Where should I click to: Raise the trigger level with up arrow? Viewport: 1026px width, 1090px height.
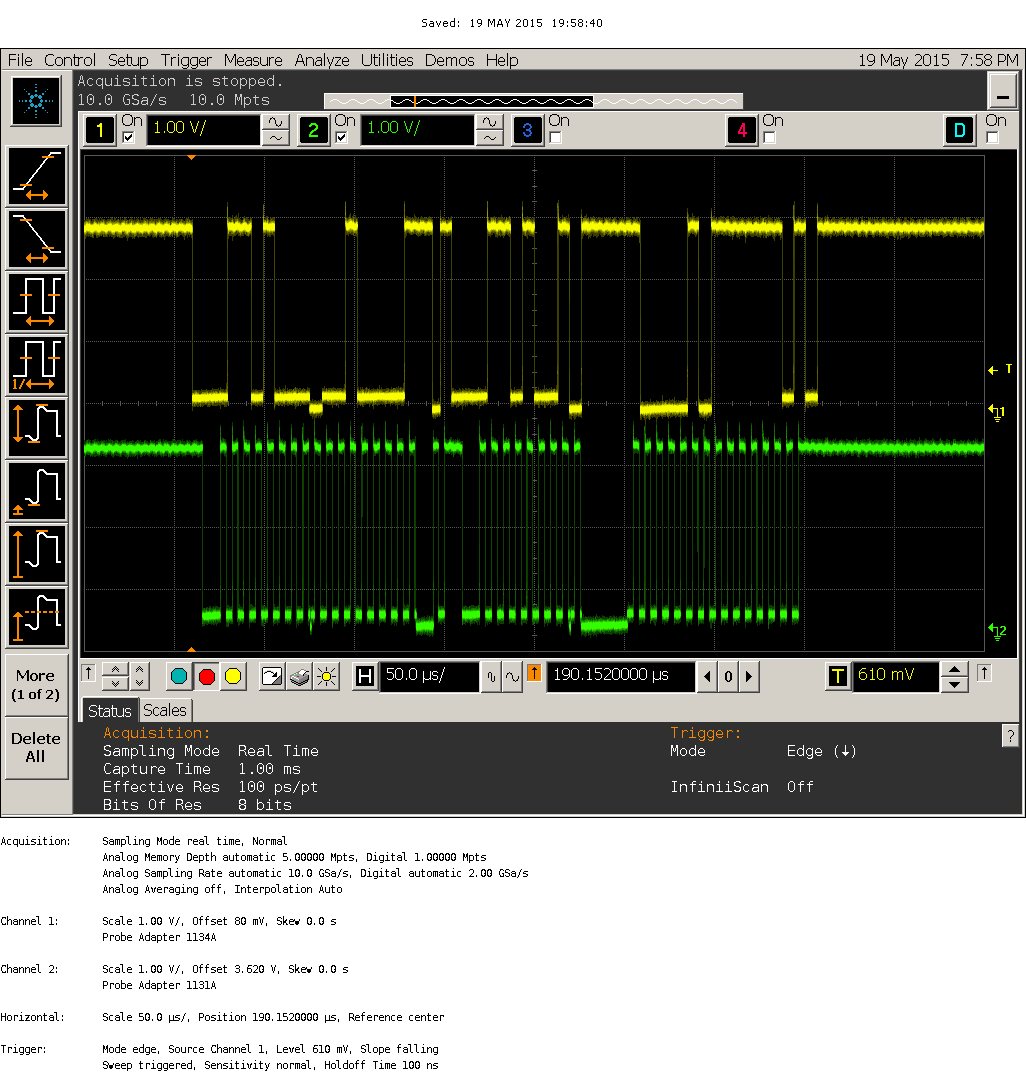pos(954,669)
